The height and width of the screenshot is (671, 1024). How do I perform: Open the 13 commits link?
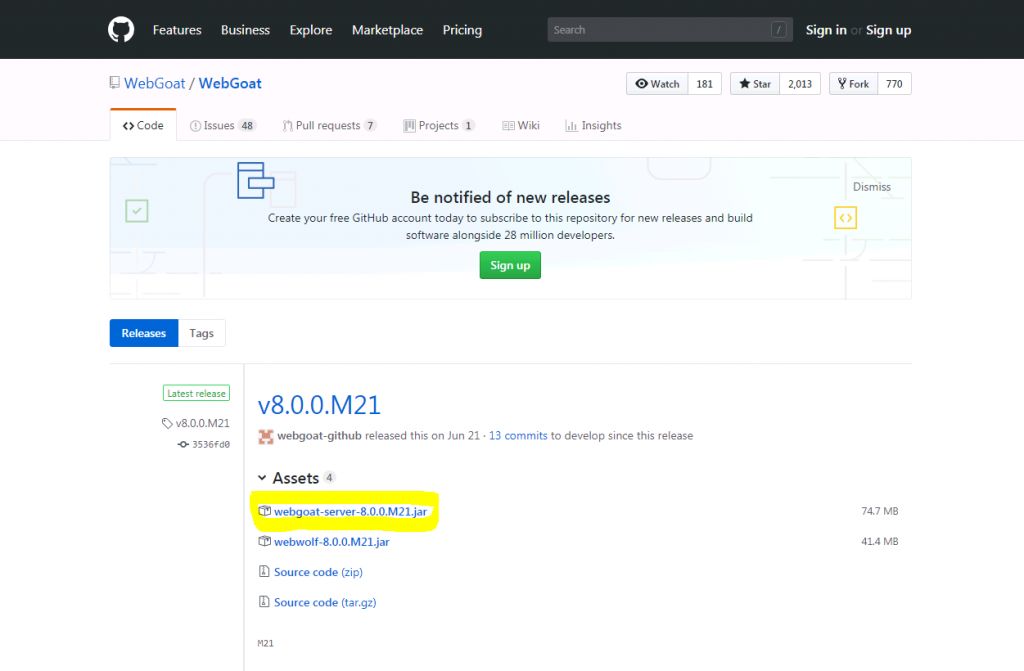coord(518,436)
